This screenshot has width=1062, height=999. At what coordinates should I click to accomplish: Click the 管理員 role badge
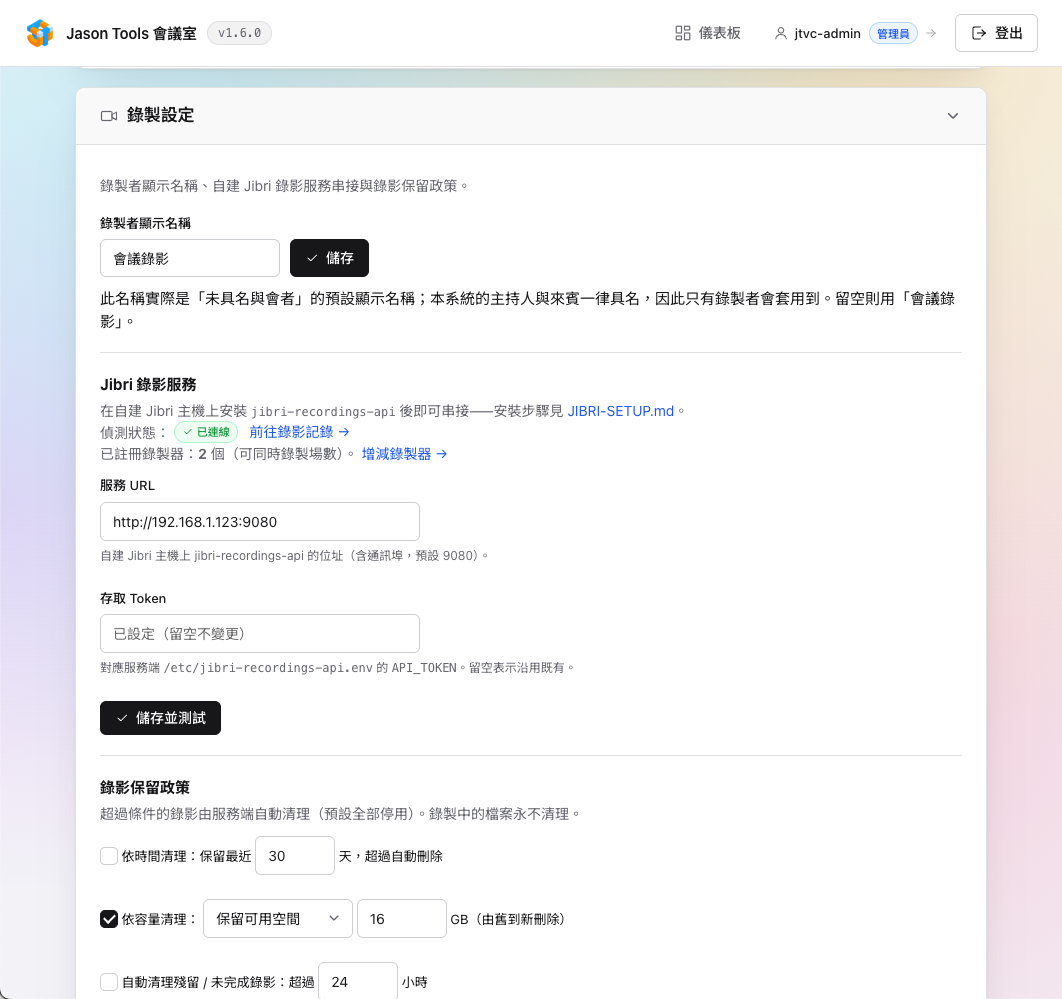tap(893, 33)
